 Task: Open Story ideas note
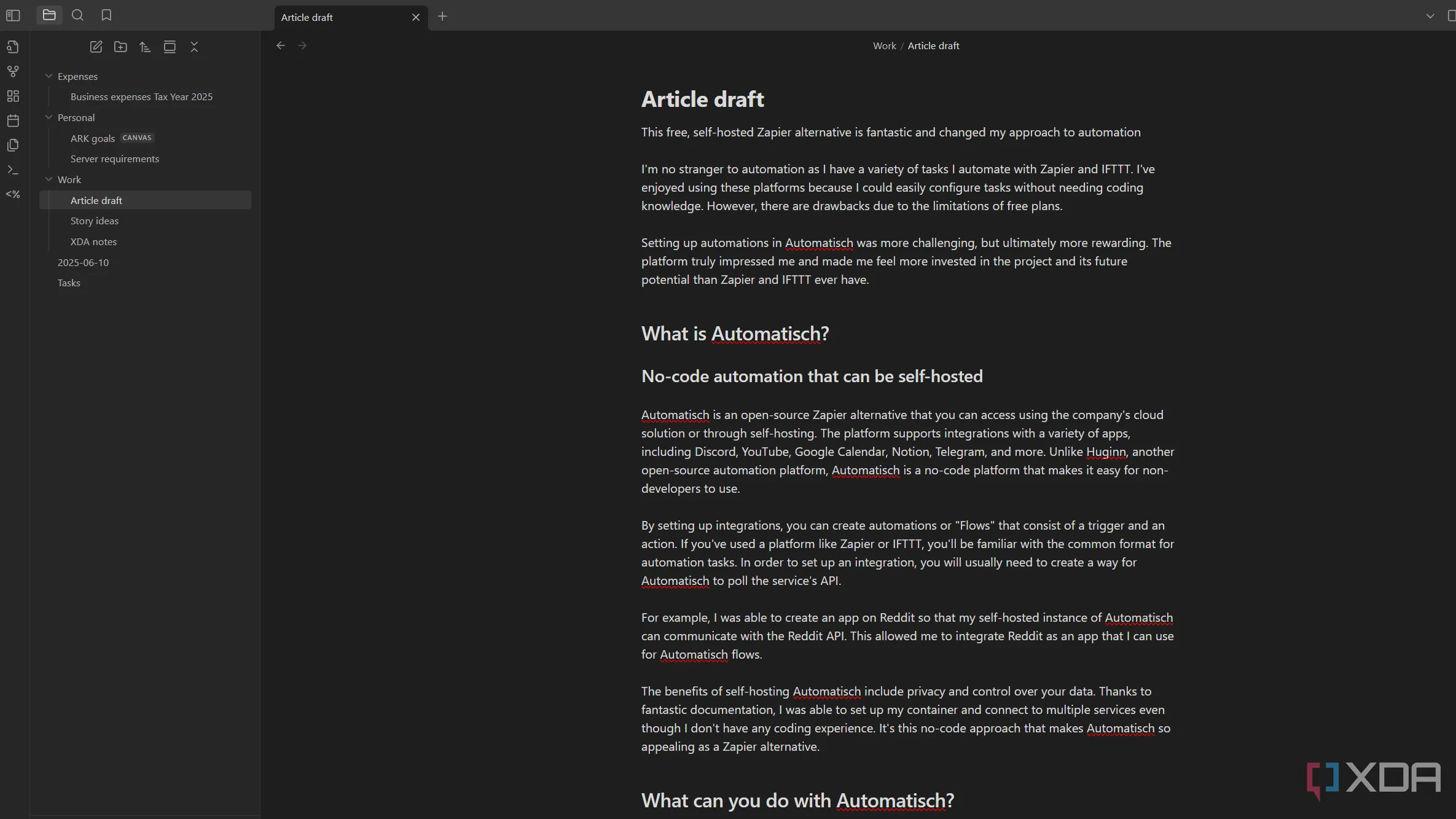point(94,221)
